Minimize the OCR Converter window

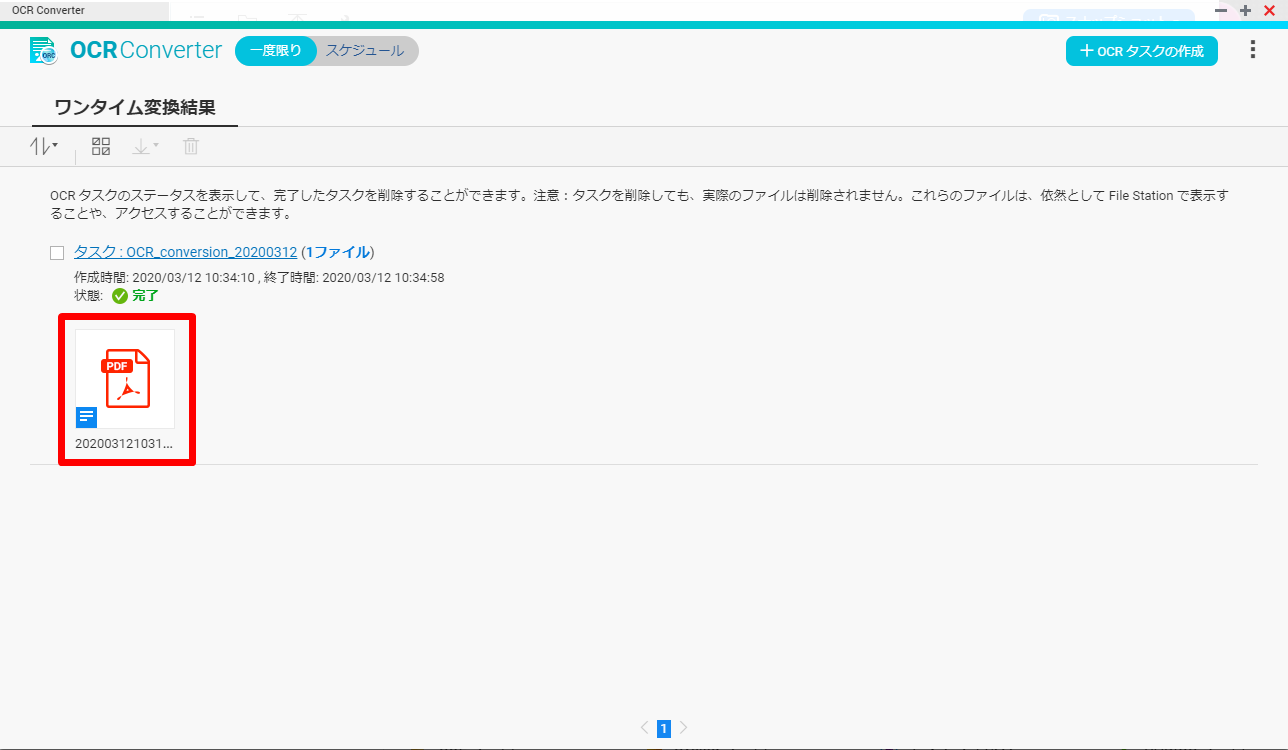click(1221, 10)
